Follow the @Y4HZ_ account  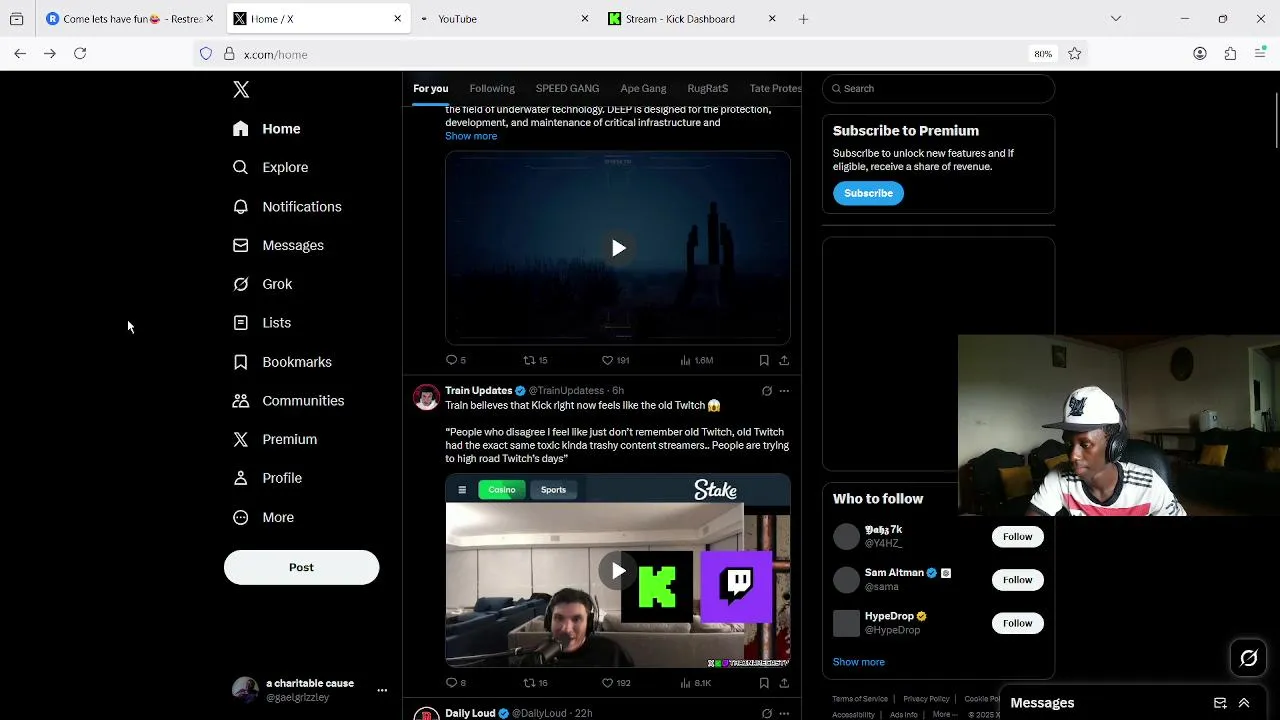(x=1017, y=537)
